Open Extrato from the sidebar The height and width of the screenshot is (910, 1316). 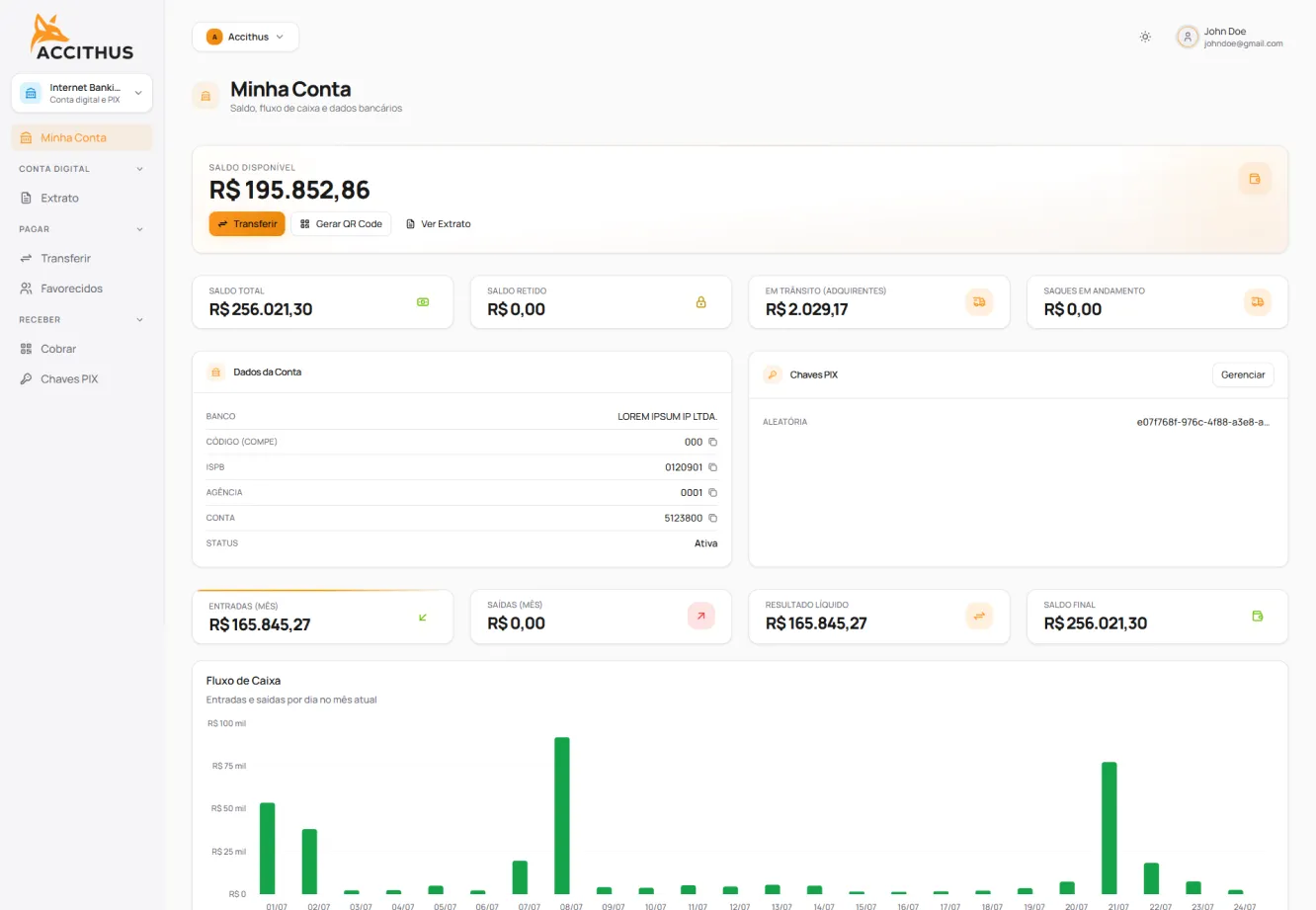click(x=82, y=198)
